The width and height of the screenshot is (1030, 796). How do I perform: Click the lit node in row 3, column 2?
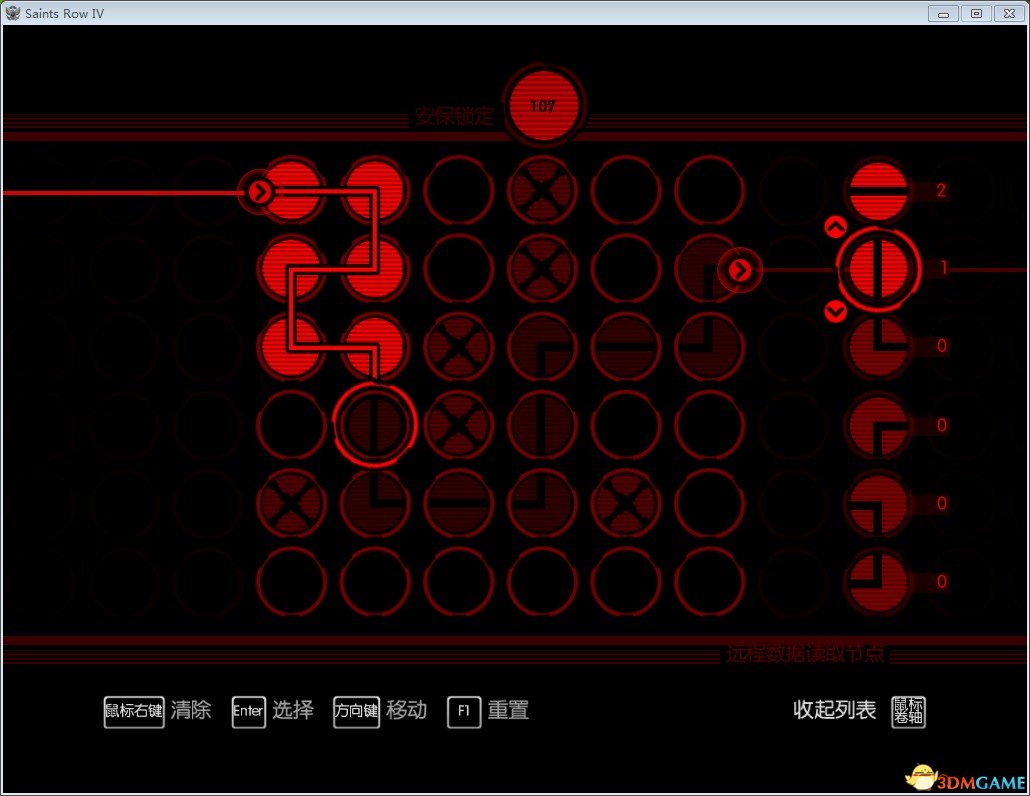pos(375,347)
